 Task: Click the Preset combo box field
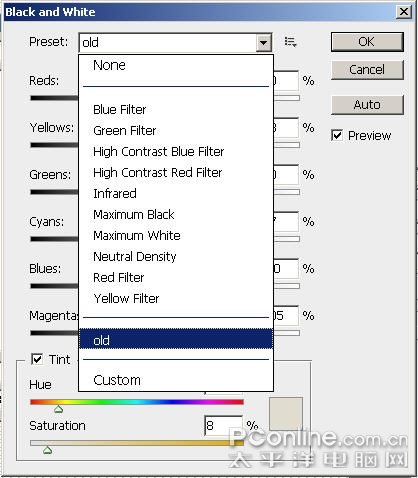[175, 43]
